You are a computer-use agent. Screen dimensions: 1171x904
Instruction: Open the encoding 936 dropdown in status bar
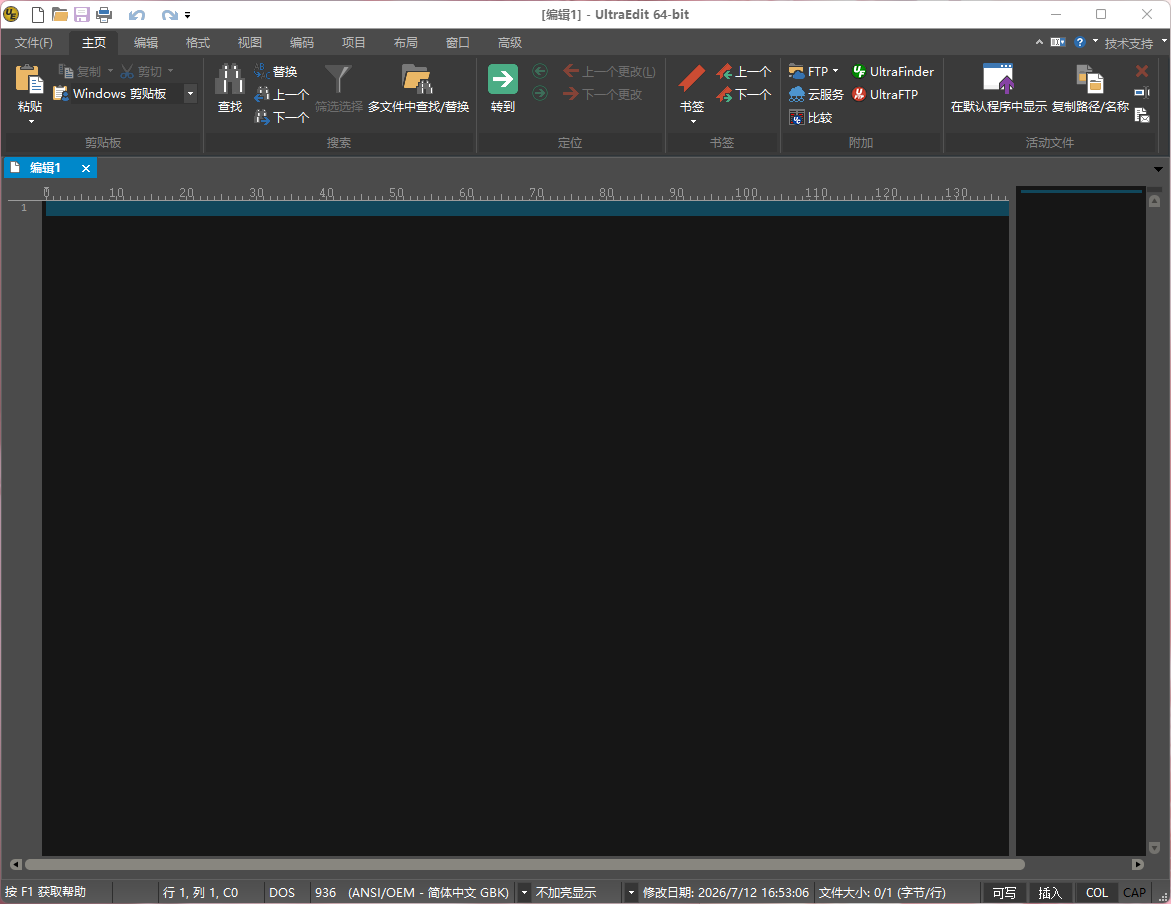pos(524,893)
